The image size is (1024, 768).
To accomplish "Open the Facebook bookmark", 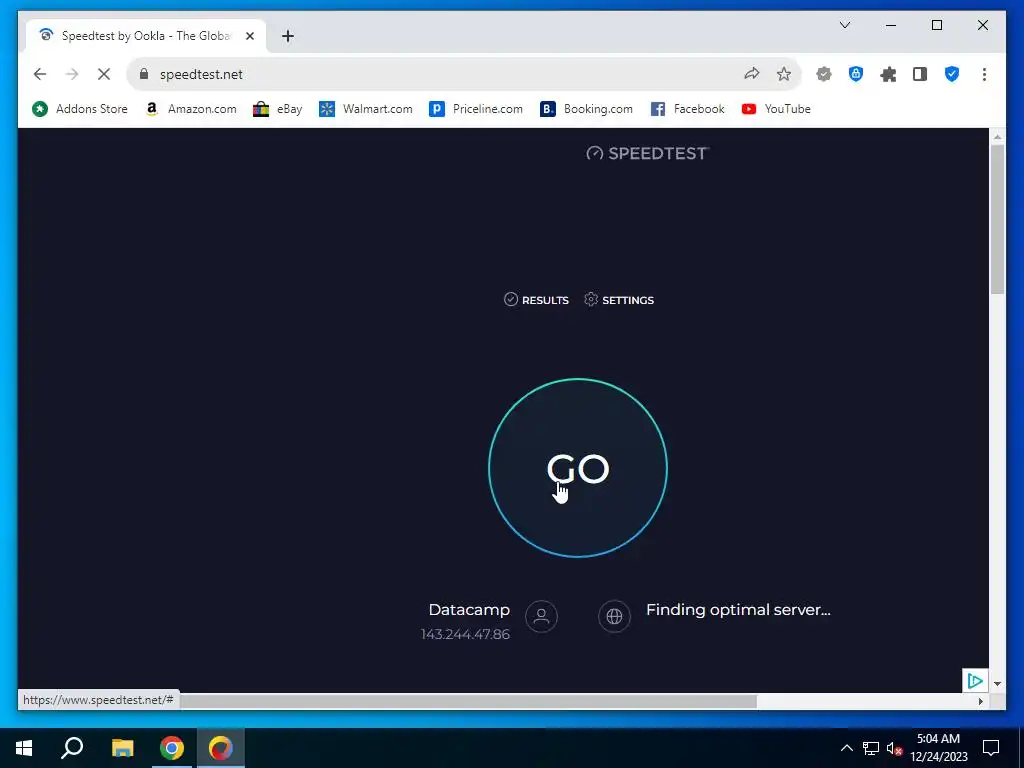I will tap(688, 109).
